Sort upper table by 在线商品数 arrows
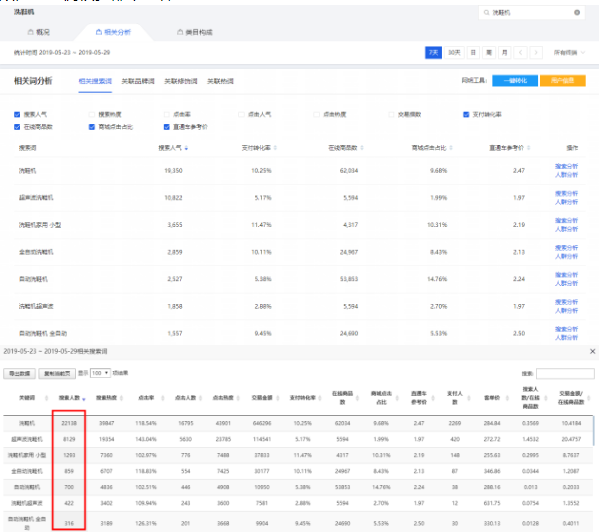The height and width of the screenshot is (532, 601). pyautogui.click(x=362, y=148)
